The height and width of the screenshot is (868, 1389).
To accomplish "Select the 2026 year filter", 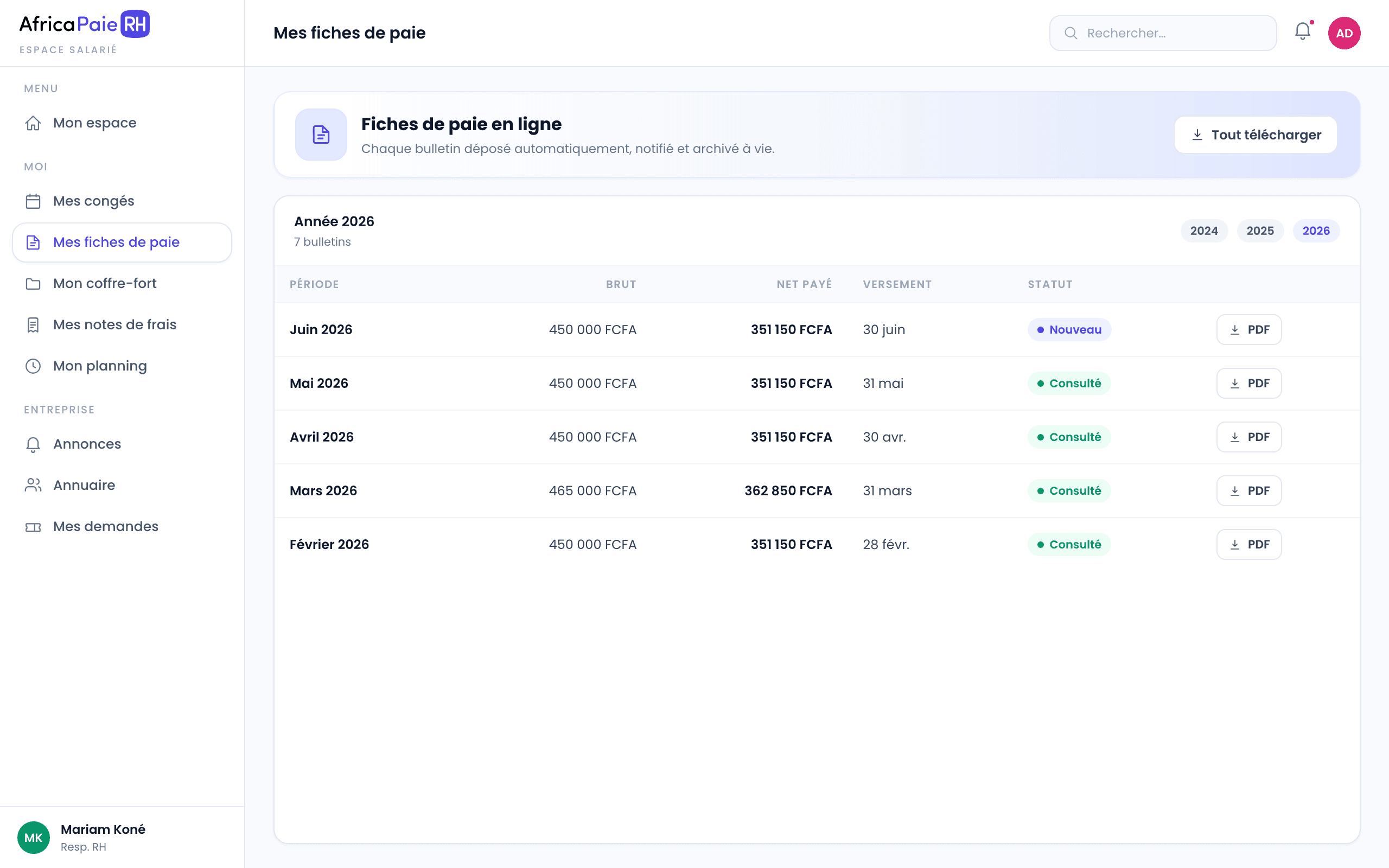I will [1316, 231].
